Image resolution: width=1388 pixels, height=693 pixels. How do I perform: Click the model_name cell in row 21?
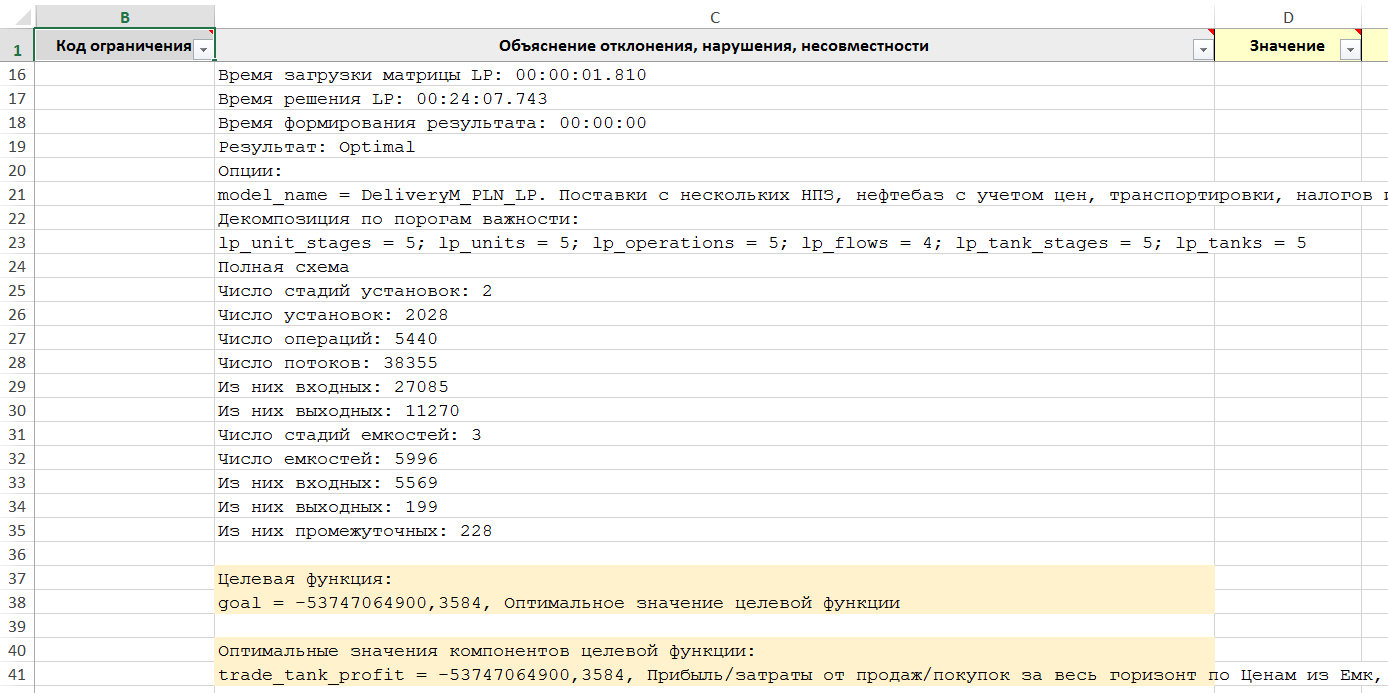pos(700,195)
